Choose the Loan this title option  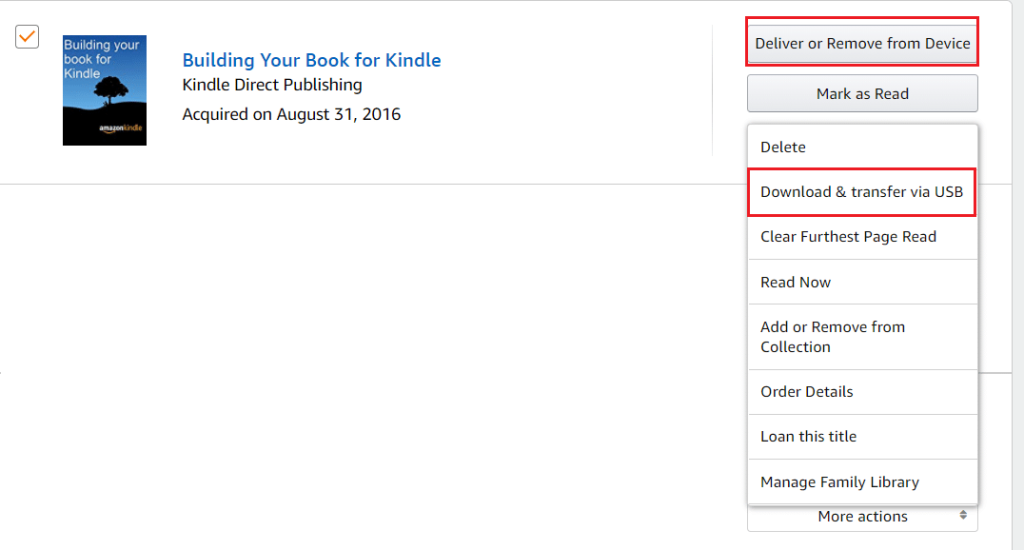click(x=808, y=437)
